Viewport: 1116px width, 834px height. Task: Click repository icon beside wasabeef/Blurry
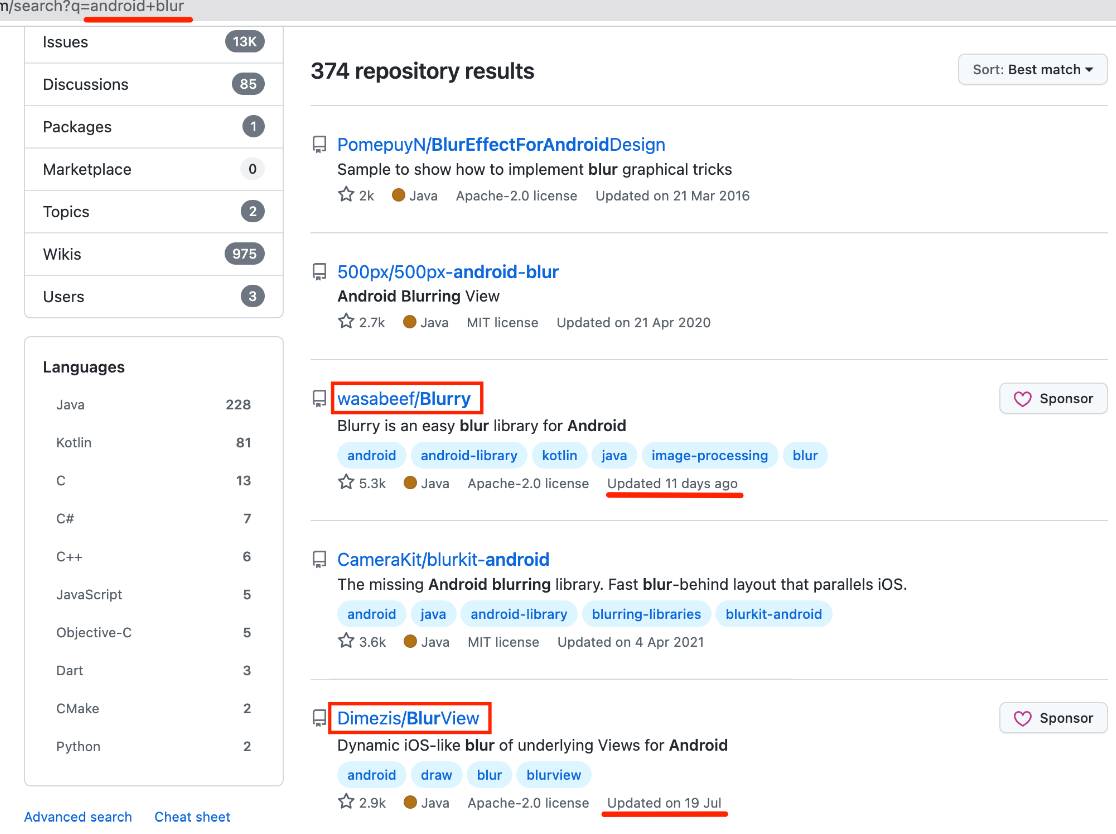320,399
